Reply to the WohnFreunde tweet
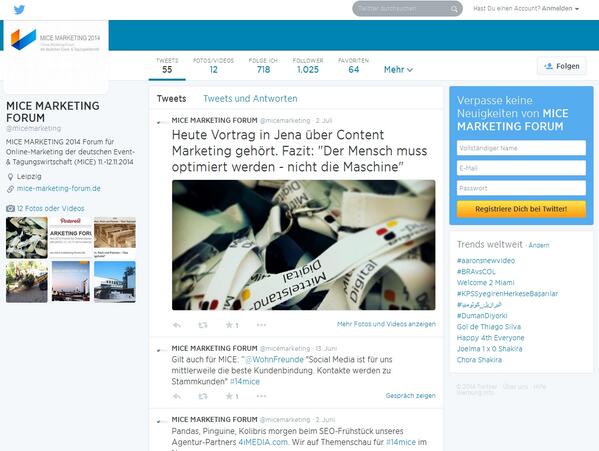 pos(177,396)
